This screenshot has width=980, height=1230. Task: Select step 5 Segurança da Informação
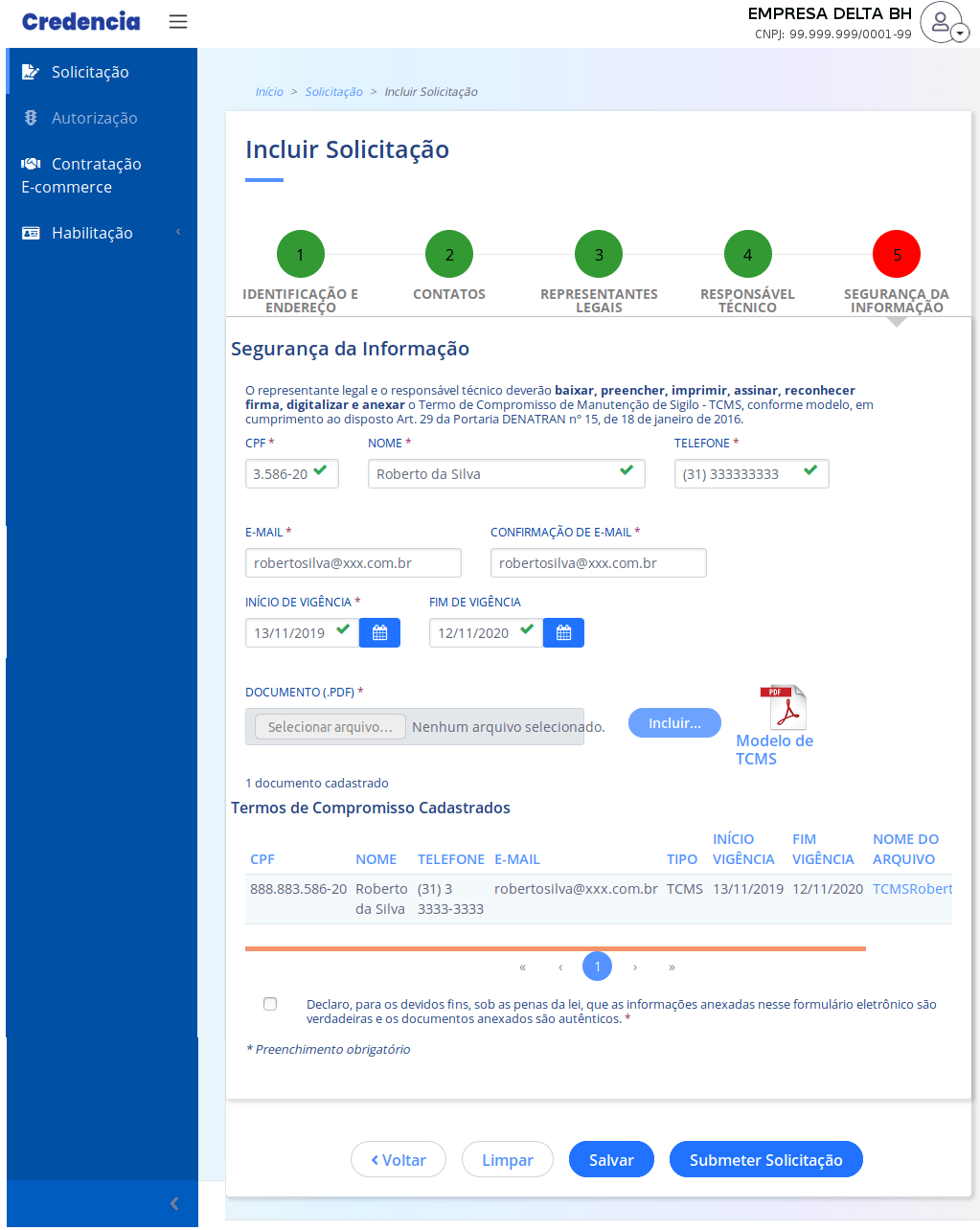896,255
